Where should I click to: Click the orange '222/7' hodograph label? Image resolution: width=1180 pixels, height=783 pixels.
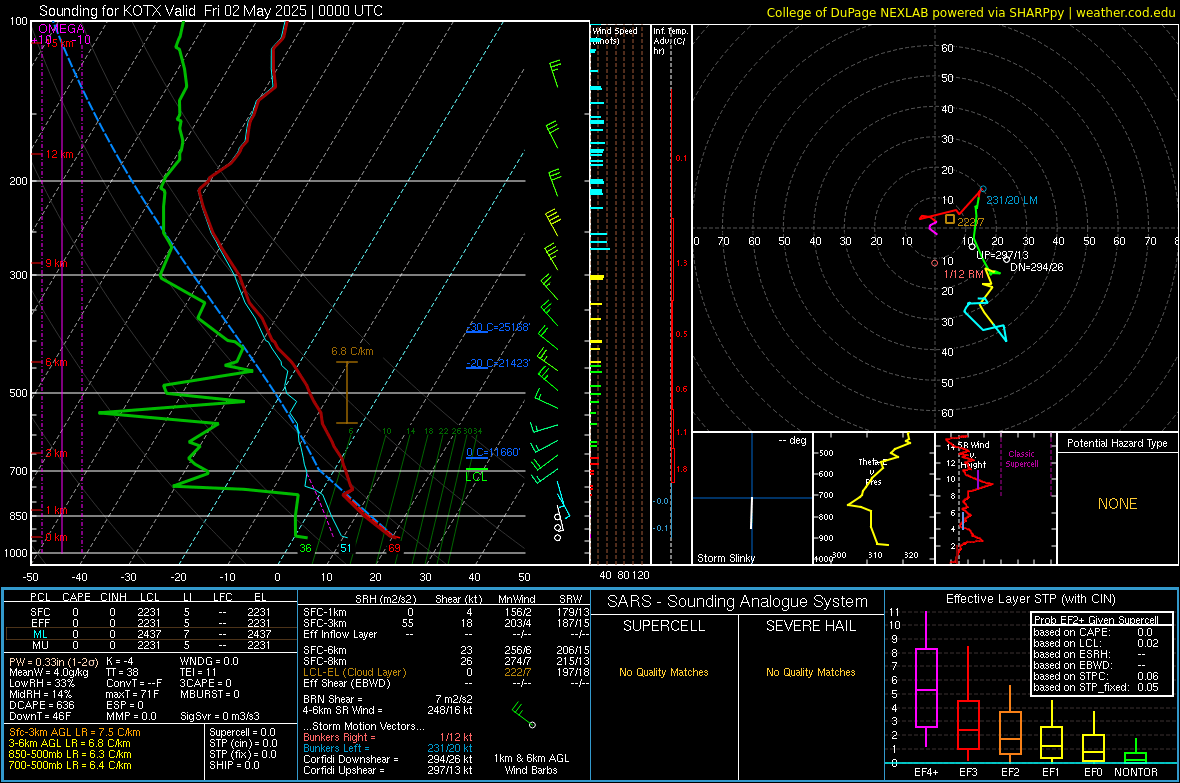pyautogui.click(x=971, y=222)
